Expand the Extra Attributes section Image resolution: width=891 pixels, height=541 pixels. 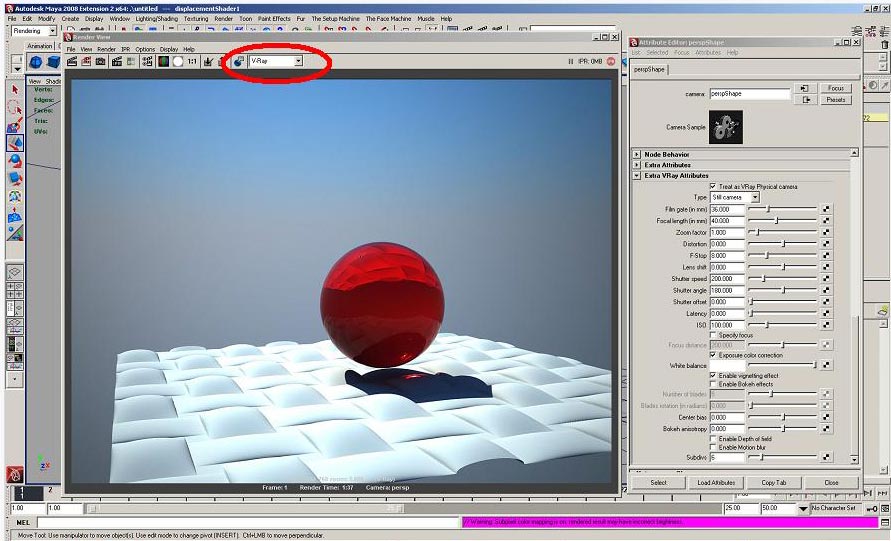click(x=637, y=165)
